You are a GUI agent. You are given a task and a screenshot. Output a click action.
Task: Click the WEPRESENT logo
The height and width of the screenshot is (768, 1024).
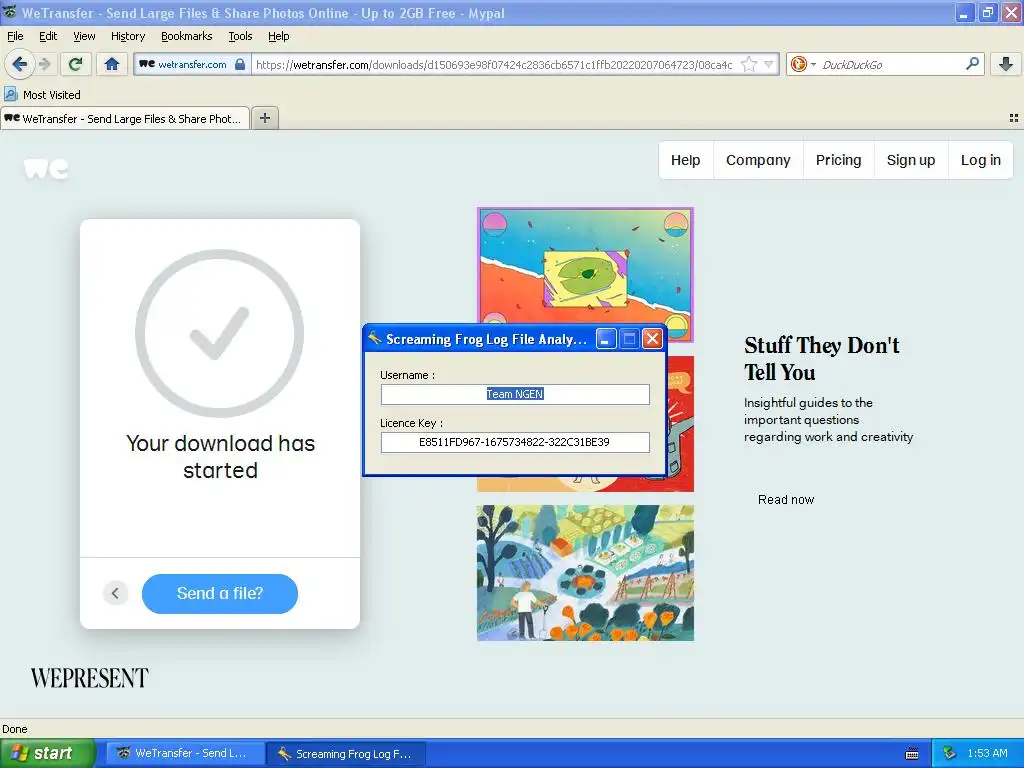(89, 678)
